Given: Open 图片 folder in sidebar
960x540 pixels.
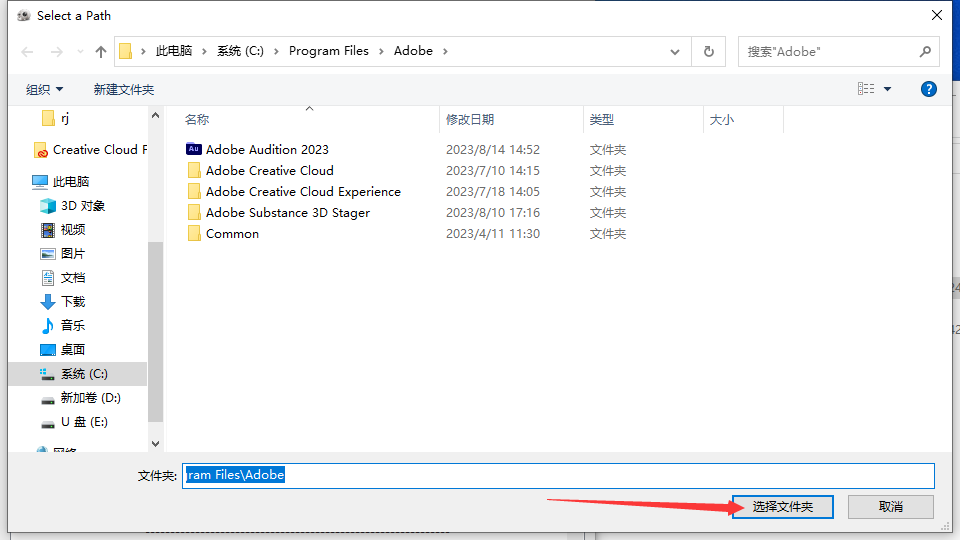Looking at the screenshot, I should coord(62,253).
